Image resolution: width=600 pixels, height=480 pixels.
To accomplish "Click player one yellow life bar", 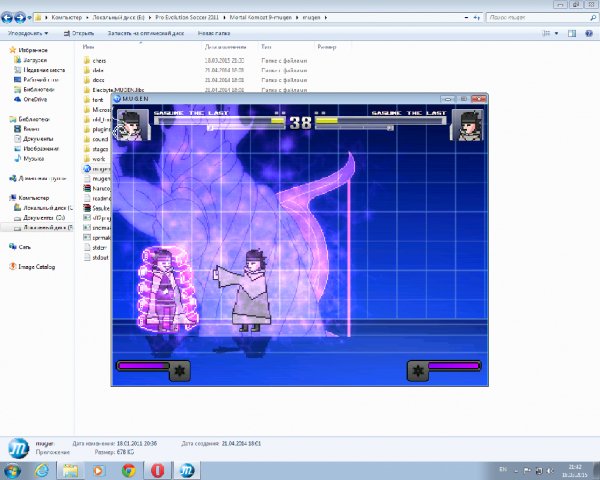I will [x=277, y=121].
